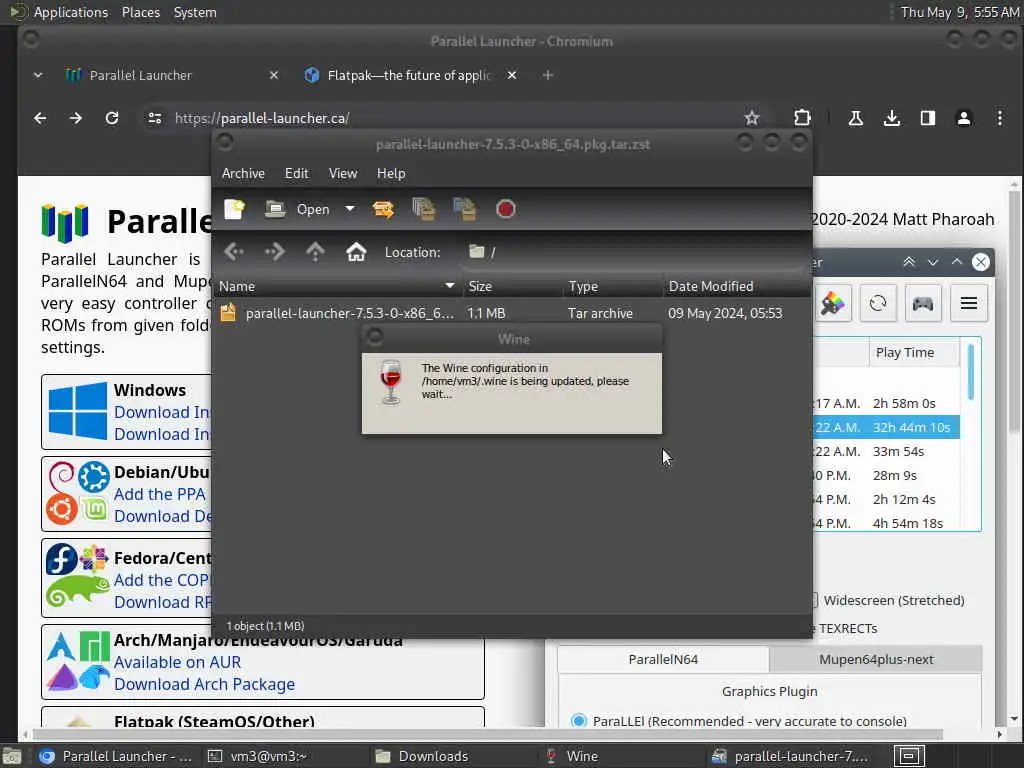Click the Location path field

click(633, 252)
